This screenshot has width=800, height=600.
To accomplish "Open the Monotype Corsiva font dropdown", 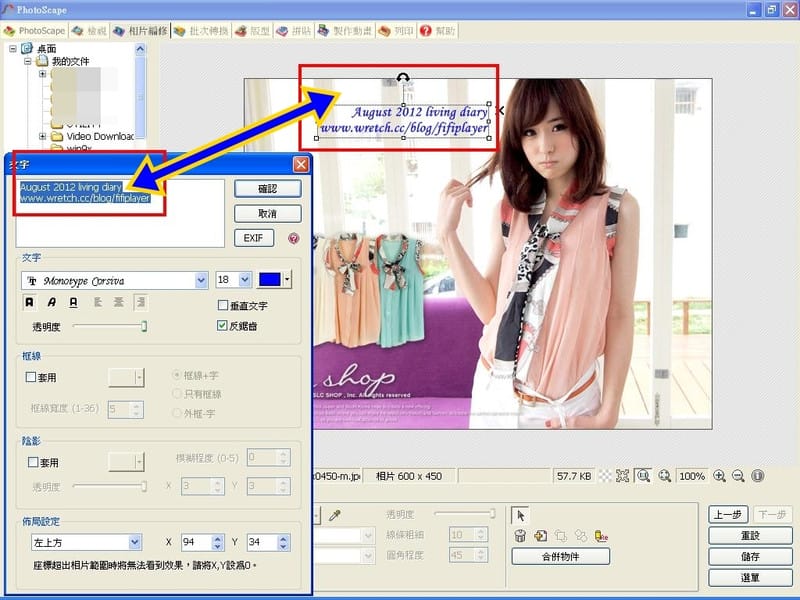I will coord(200,281).
